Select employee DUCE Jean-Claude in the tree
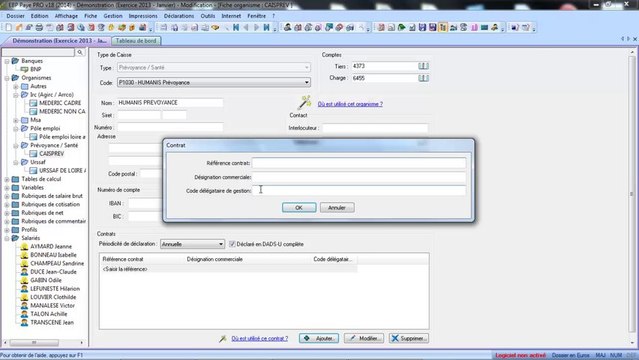The height and width of the screenshot is (360, 639). pyautogui.click(x=53, y=272)
